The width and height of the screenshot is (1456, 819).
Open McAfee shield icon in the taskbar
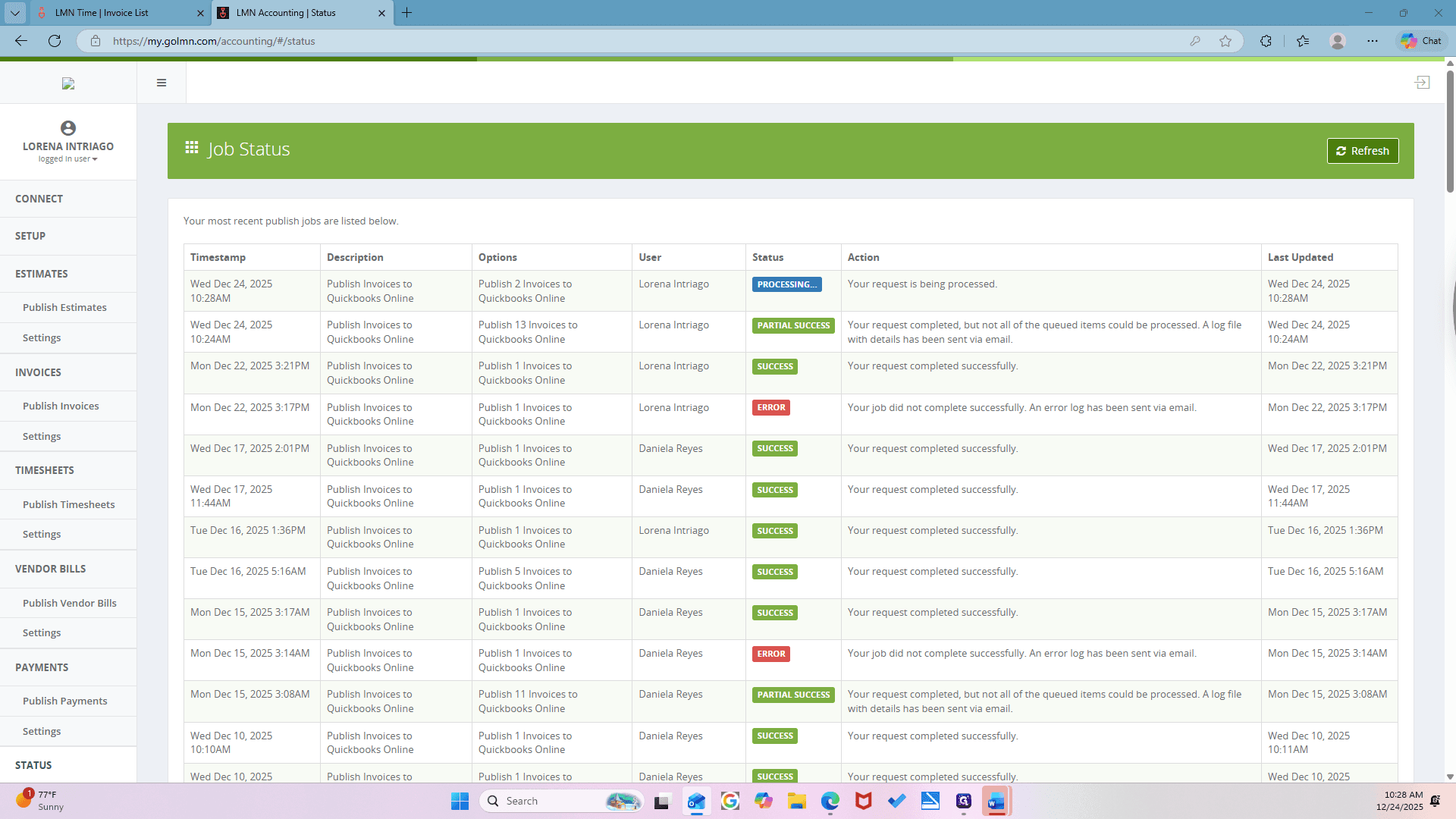(864, 801)
